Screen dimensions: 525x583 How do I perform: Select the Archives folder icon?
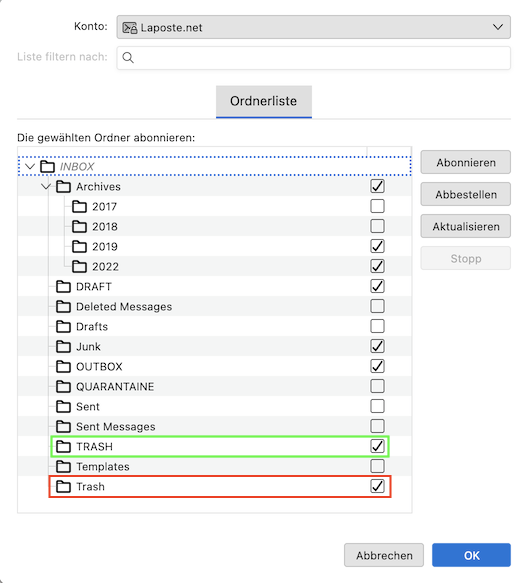pyautogui.click(x=63, y=187)
